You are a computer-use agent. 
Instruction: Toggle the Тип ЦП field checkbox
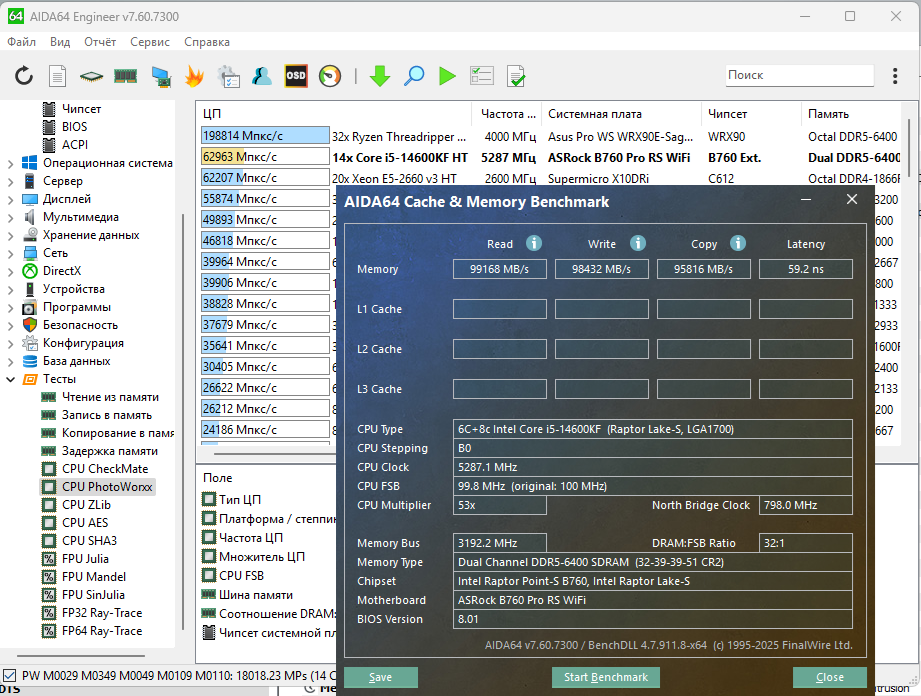[x=209, y=499]
